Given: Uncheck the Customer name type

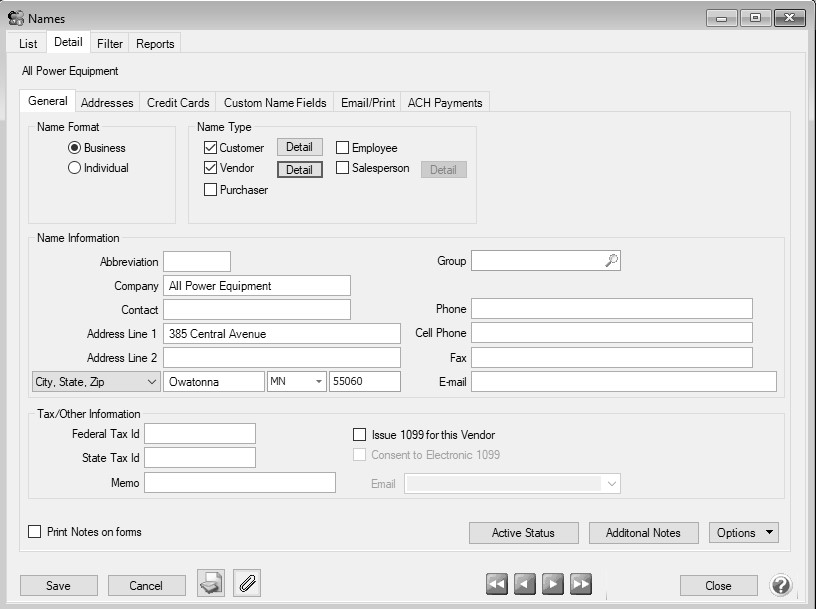Looking at the screenshot, I should [x=210, y=147].
